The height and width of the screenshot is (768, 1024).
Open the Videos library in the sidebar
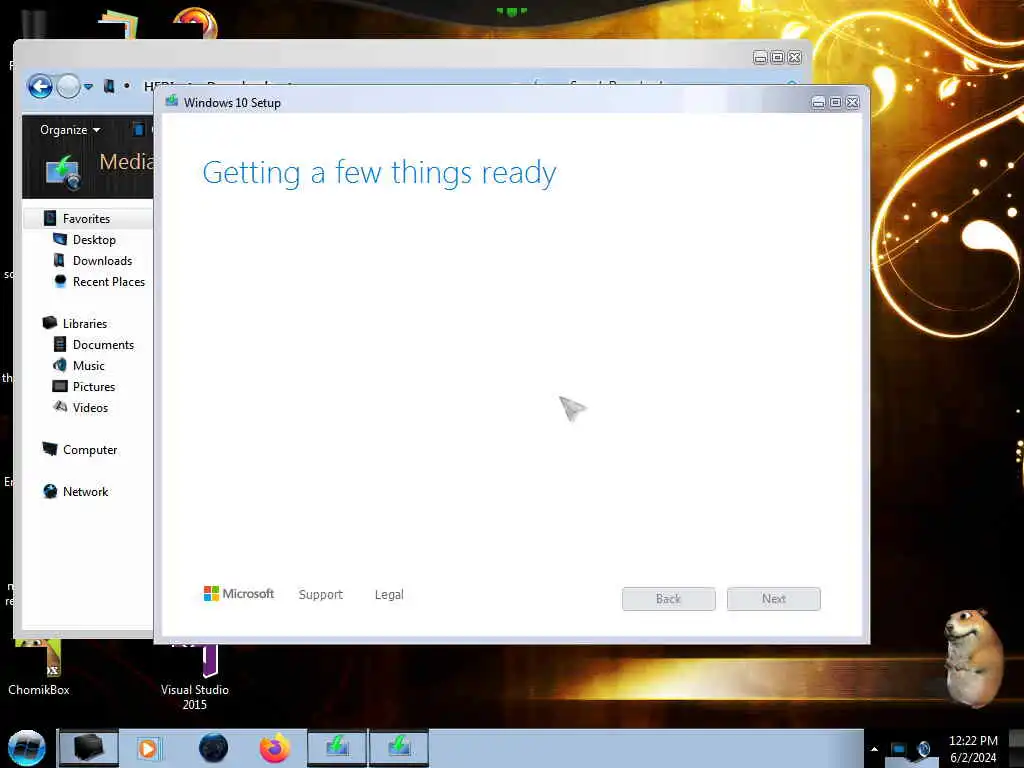[90, 408]
